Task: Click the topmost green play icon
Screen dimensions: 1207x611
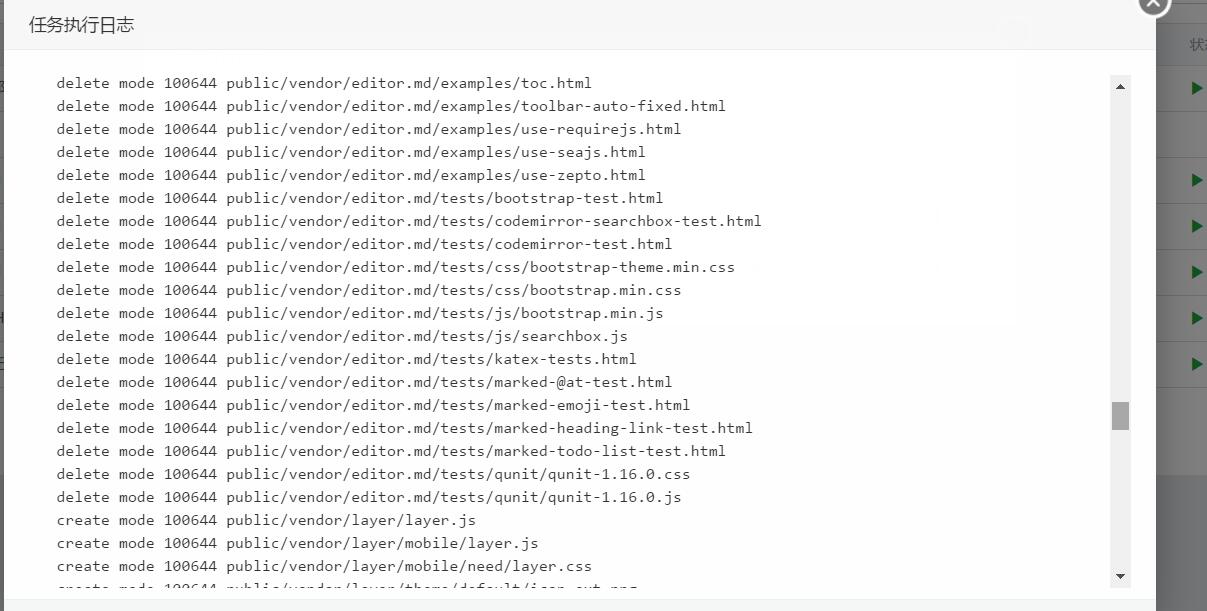Action: point(1196,88)
